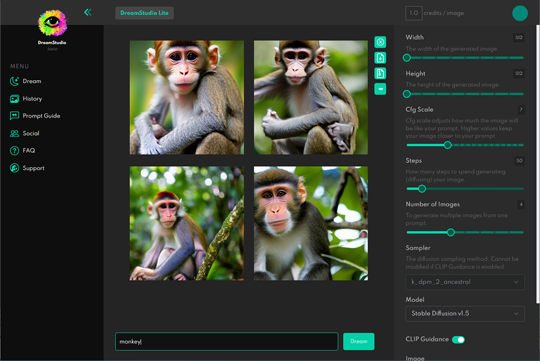This screenshot has width=540, height=361.
Task: Click the FAQ question mark icon
Action: click(x=14, y=151)
